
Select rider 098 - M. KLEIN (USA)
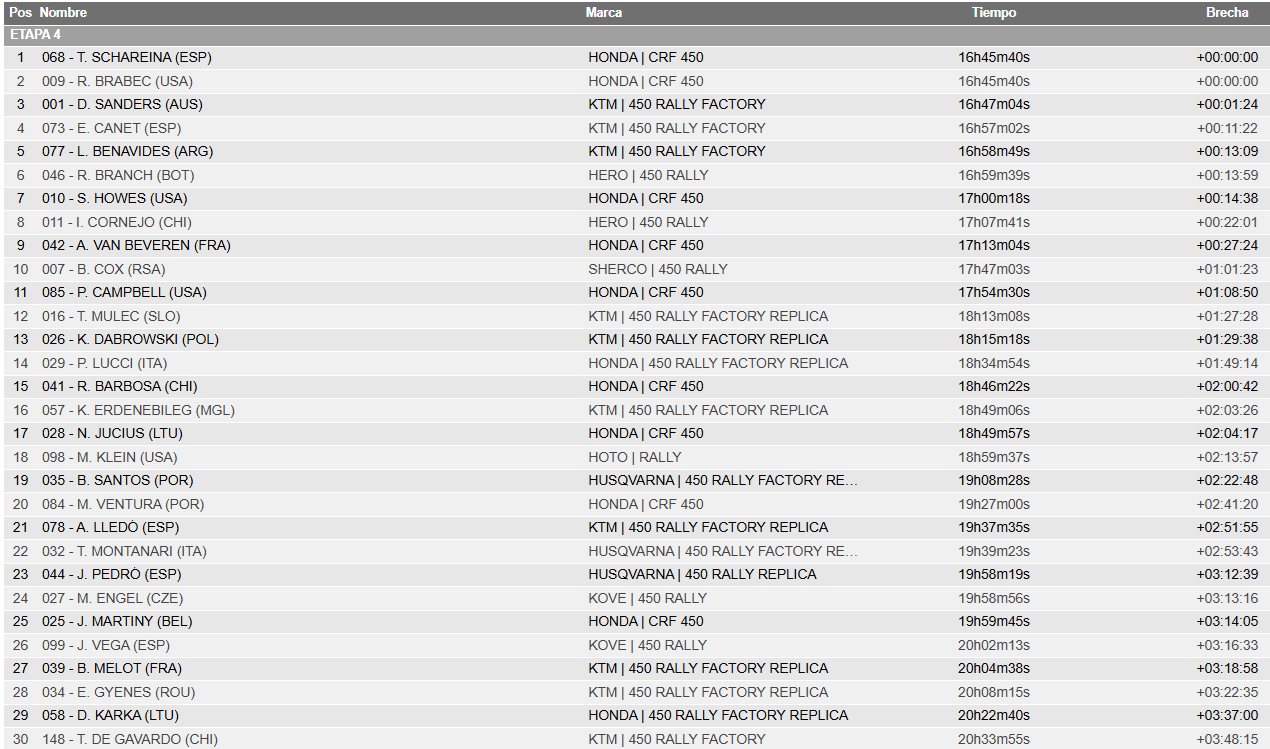(109, 457)
